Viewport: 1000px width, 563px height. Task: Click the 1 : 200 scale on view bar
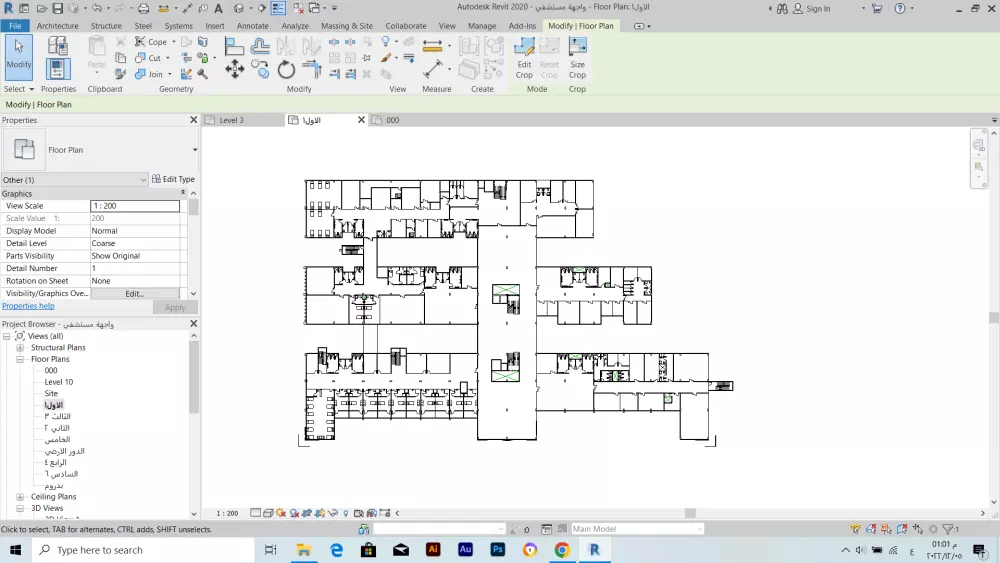(x=227, y=513)
